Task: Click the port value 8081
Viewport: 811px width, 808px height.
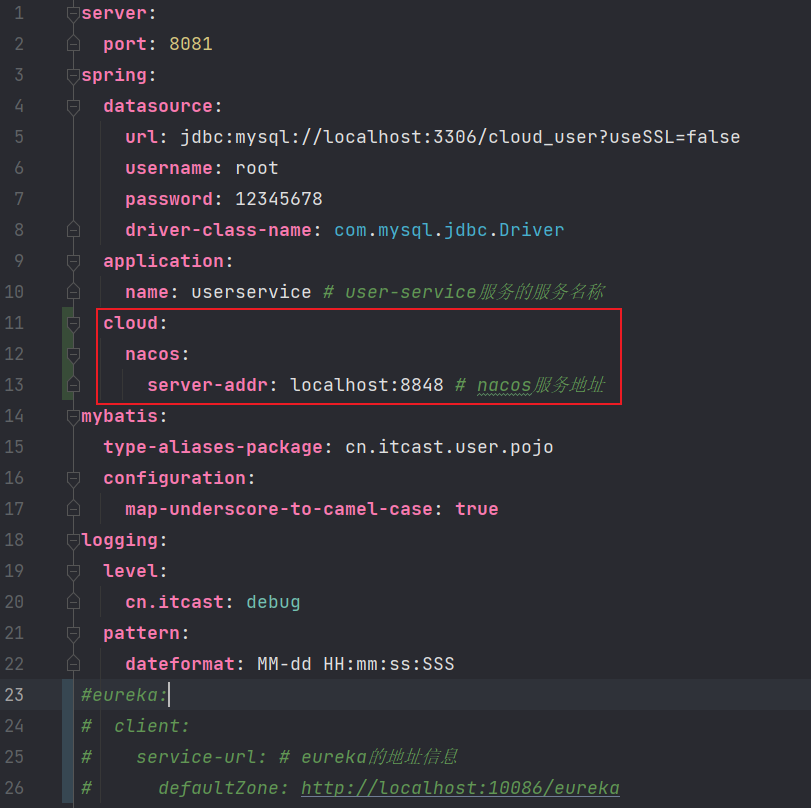Action: point(190,44)
